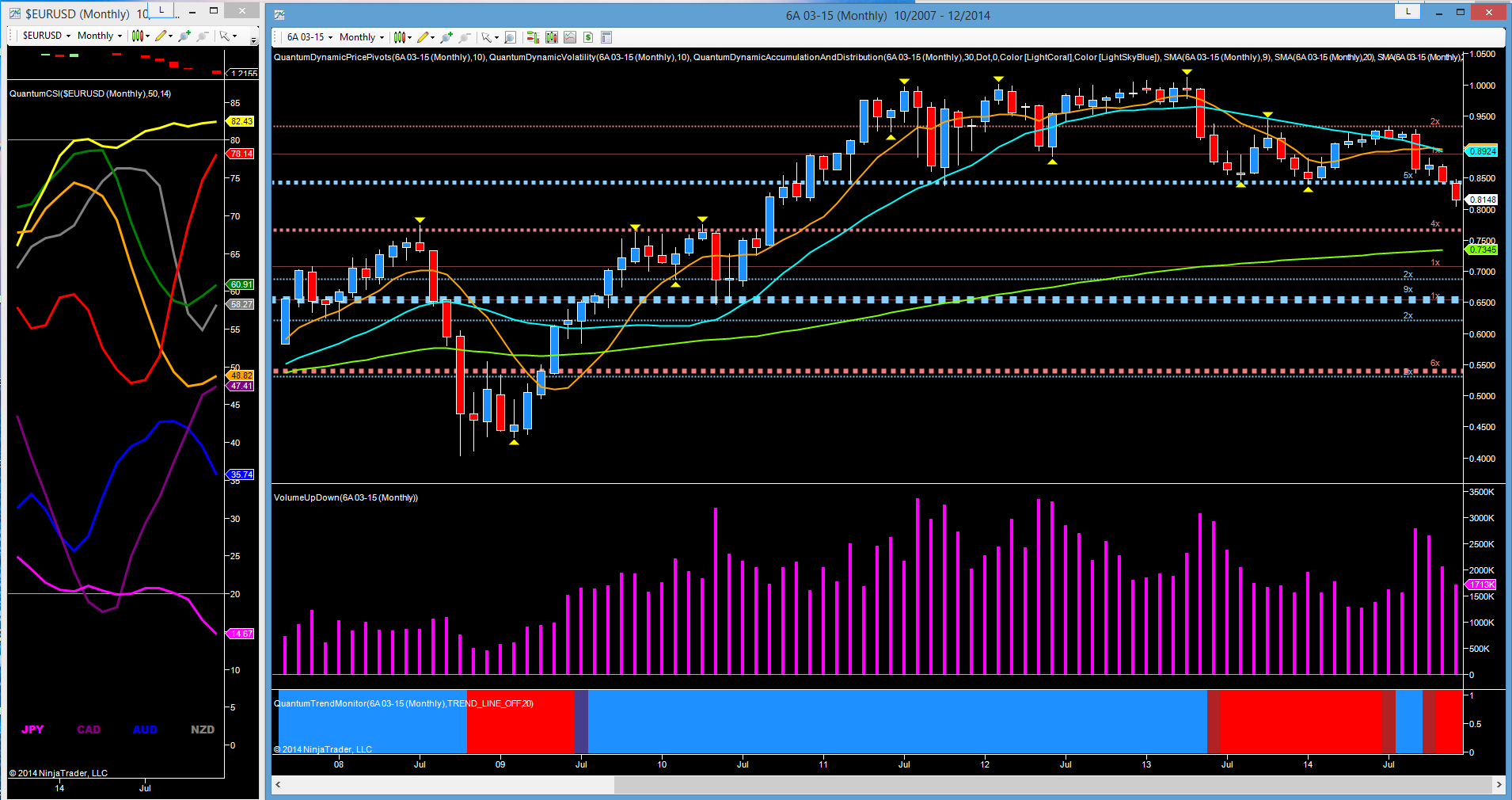The height and width of the screenshot is (800, 1512).
Task: Select the pencil drawing tool in the $EURUSD window
Action: point(161,36)
